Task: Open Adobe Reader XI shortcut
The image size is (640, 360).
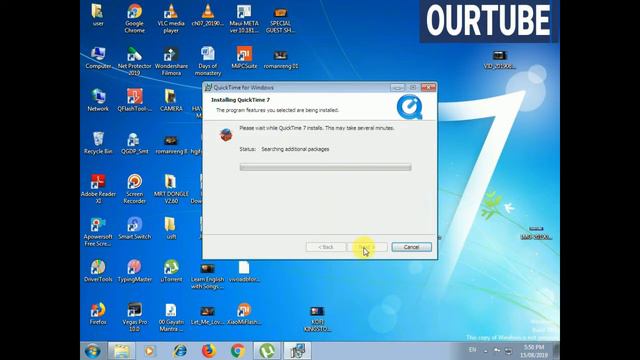Action: 98,189
